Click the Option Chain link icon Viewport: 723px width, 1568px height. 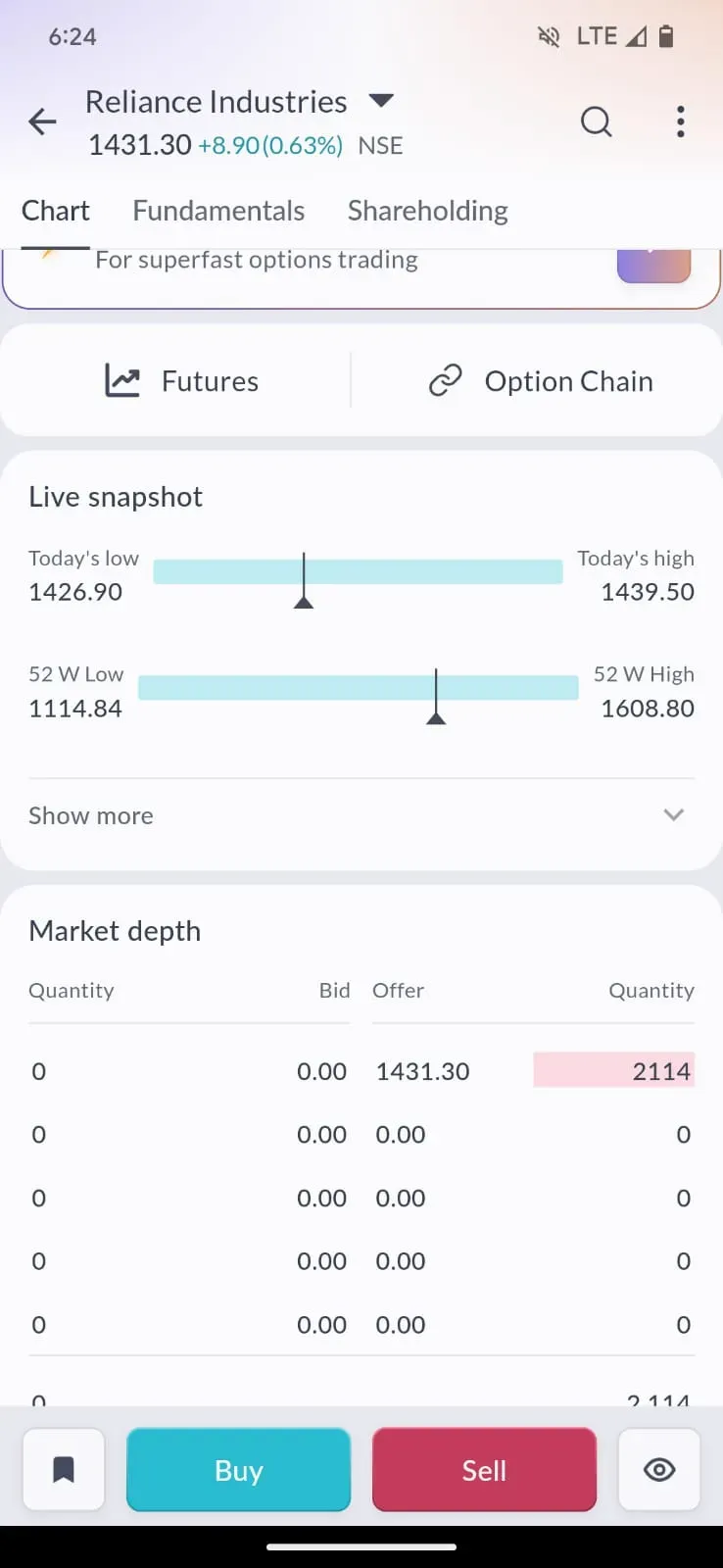(445, 380)
